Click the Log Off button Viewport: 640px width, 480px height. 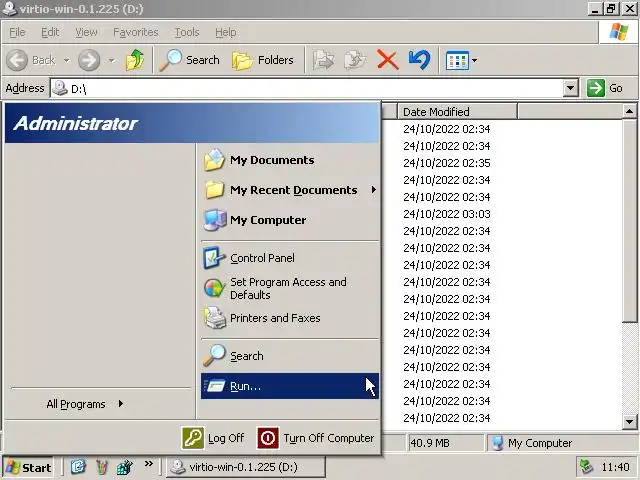tap(213, 438)
